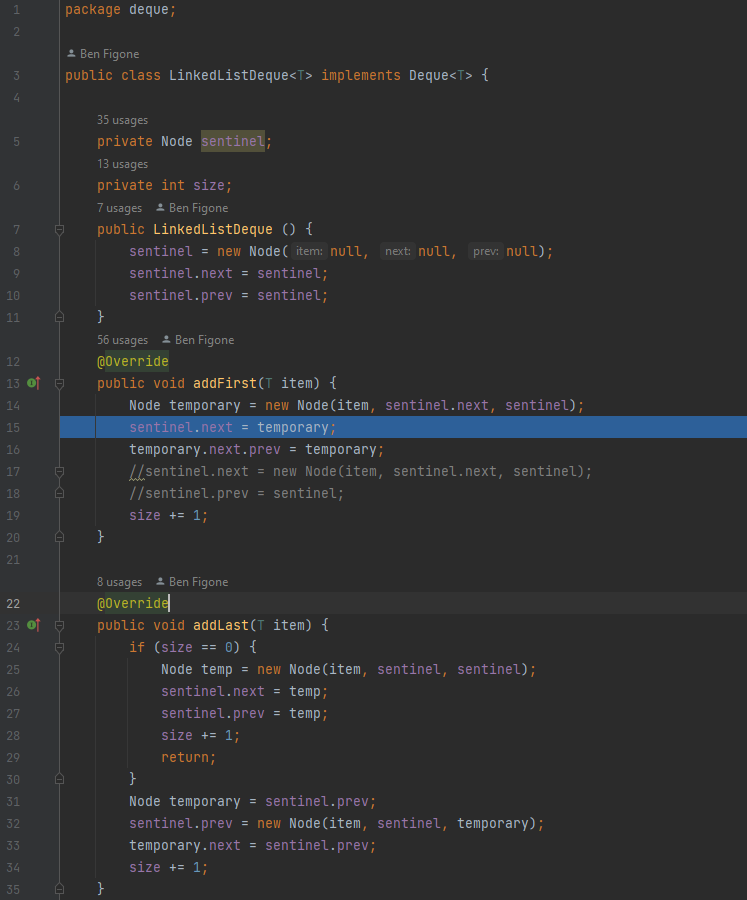Click the implements-method gutter icon beside addFirst
This screenshot has width=747, height=900.
click(x=33, y=383)
